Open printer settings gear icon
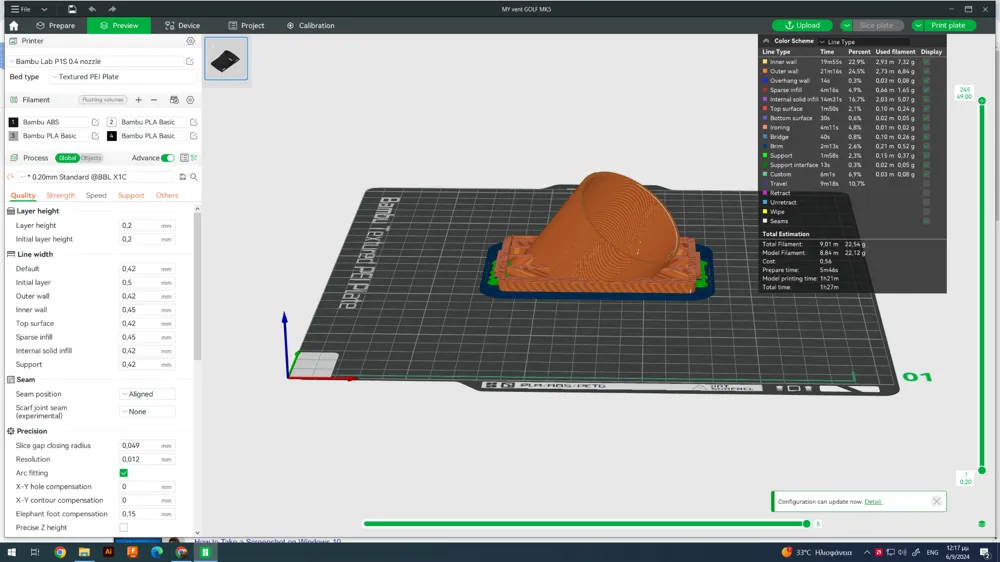The image size is (1000, 562). (190, 41)
